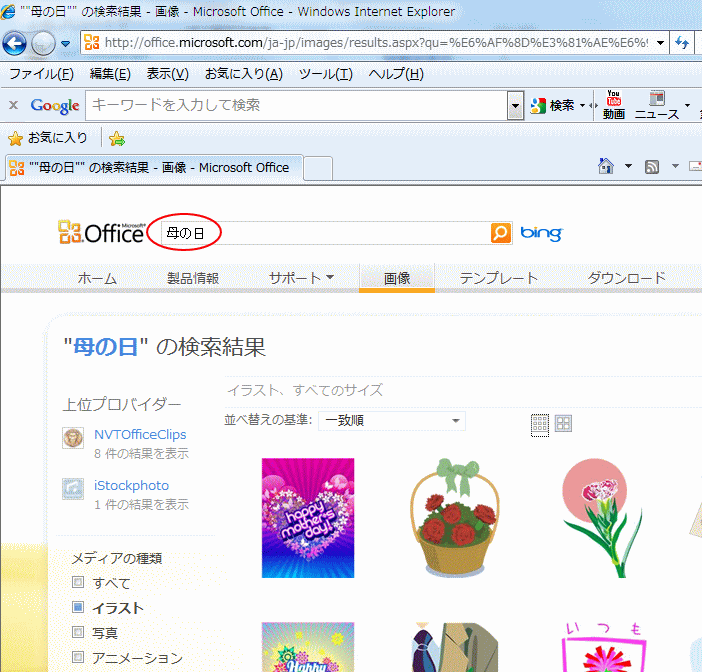Open the ヘルプ(H) menu
The height and width of the screenshot is (672, 702).
(x=396, y=74)
